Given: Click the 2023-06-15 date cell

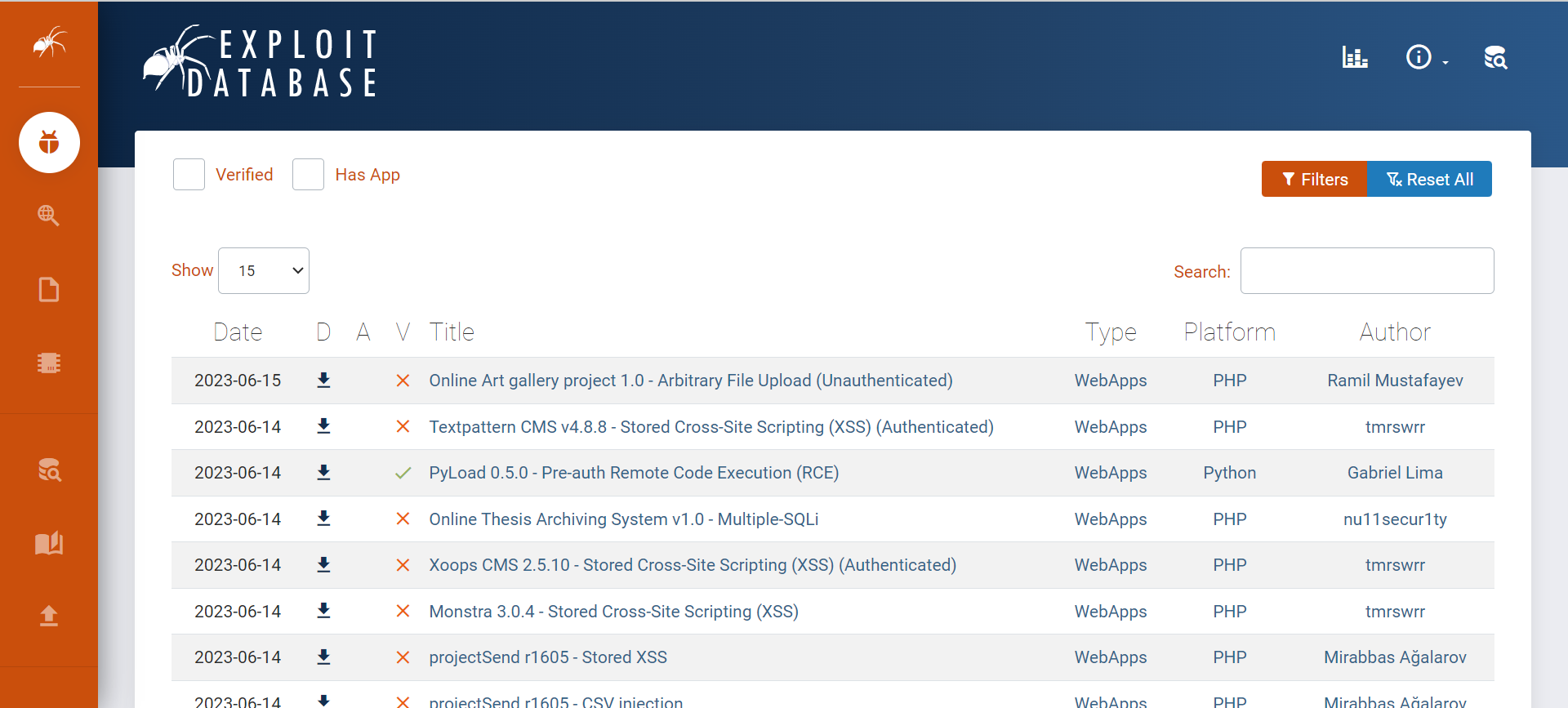Looking at the screenshot, I should tap(238, 381).
